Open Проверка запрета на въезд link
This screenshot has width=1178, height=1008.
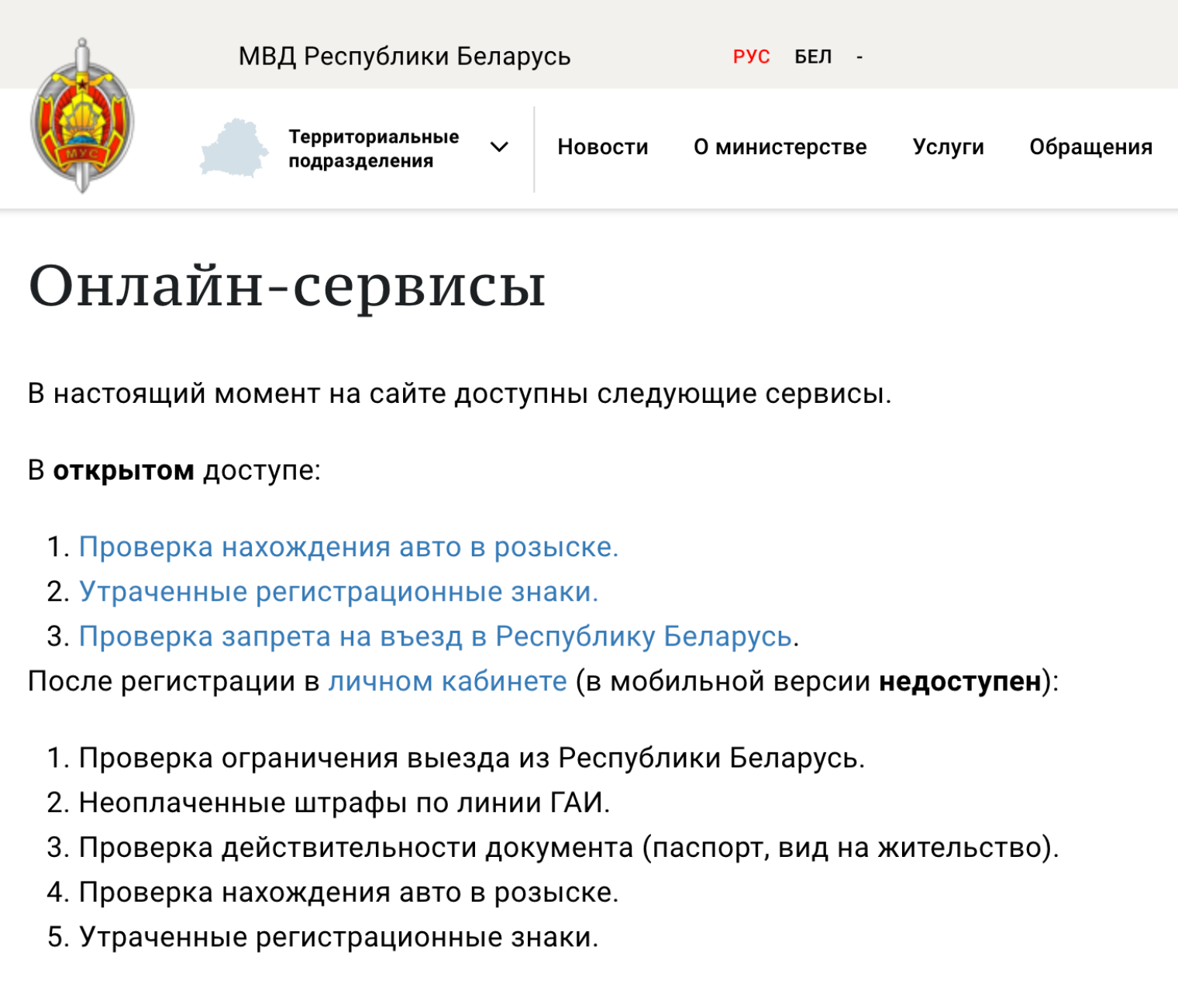[436, 637]
